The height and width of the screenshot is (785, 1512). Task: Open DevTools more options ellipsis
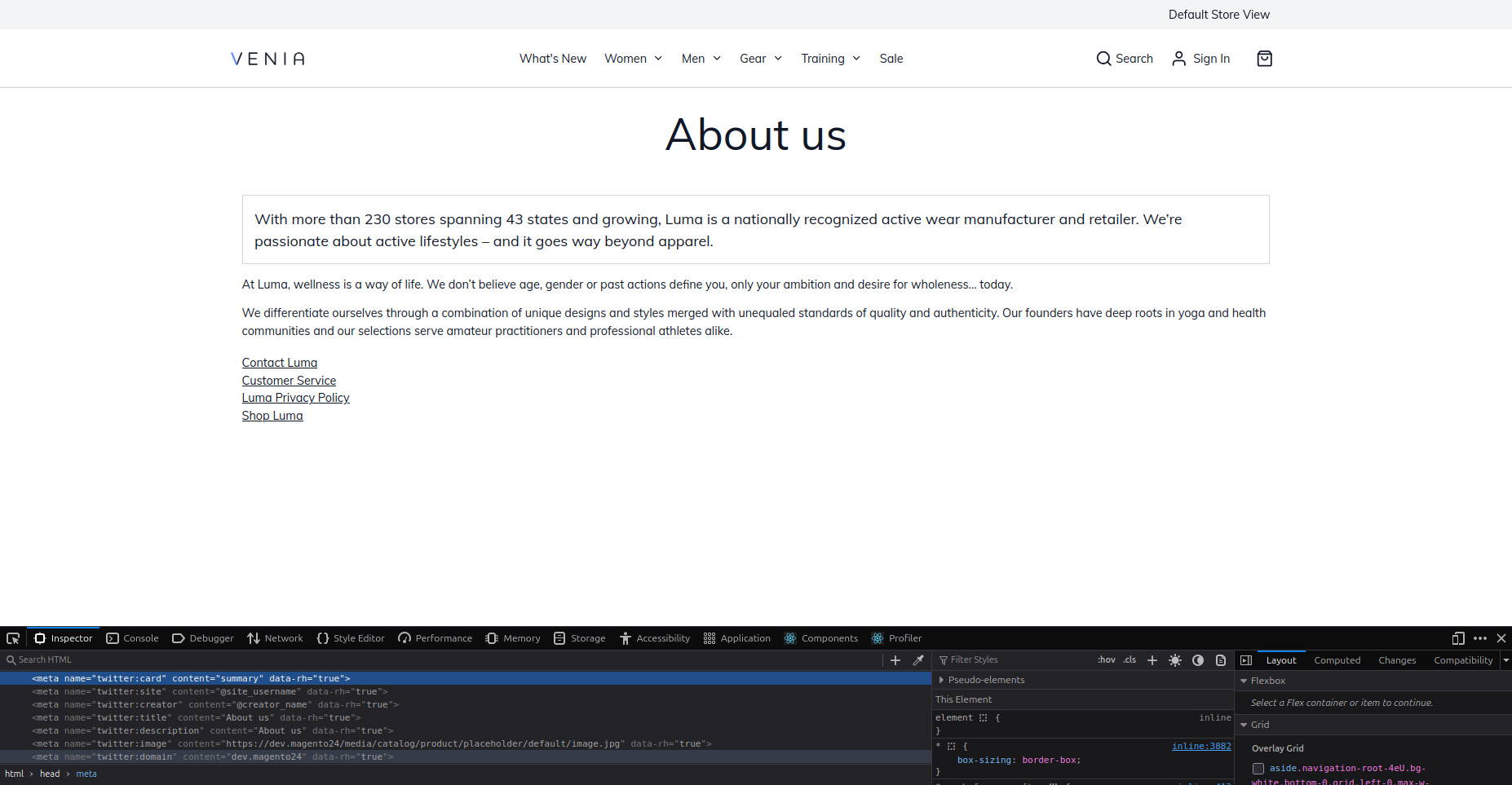(x=1480, y=638)
